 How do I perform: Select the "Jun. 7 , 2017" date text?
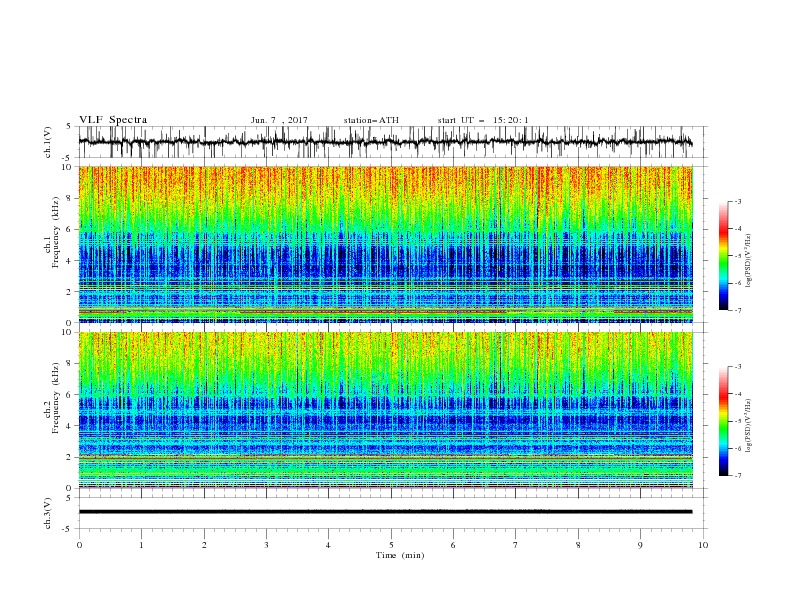pyautogui.click(x=279, y=120)
